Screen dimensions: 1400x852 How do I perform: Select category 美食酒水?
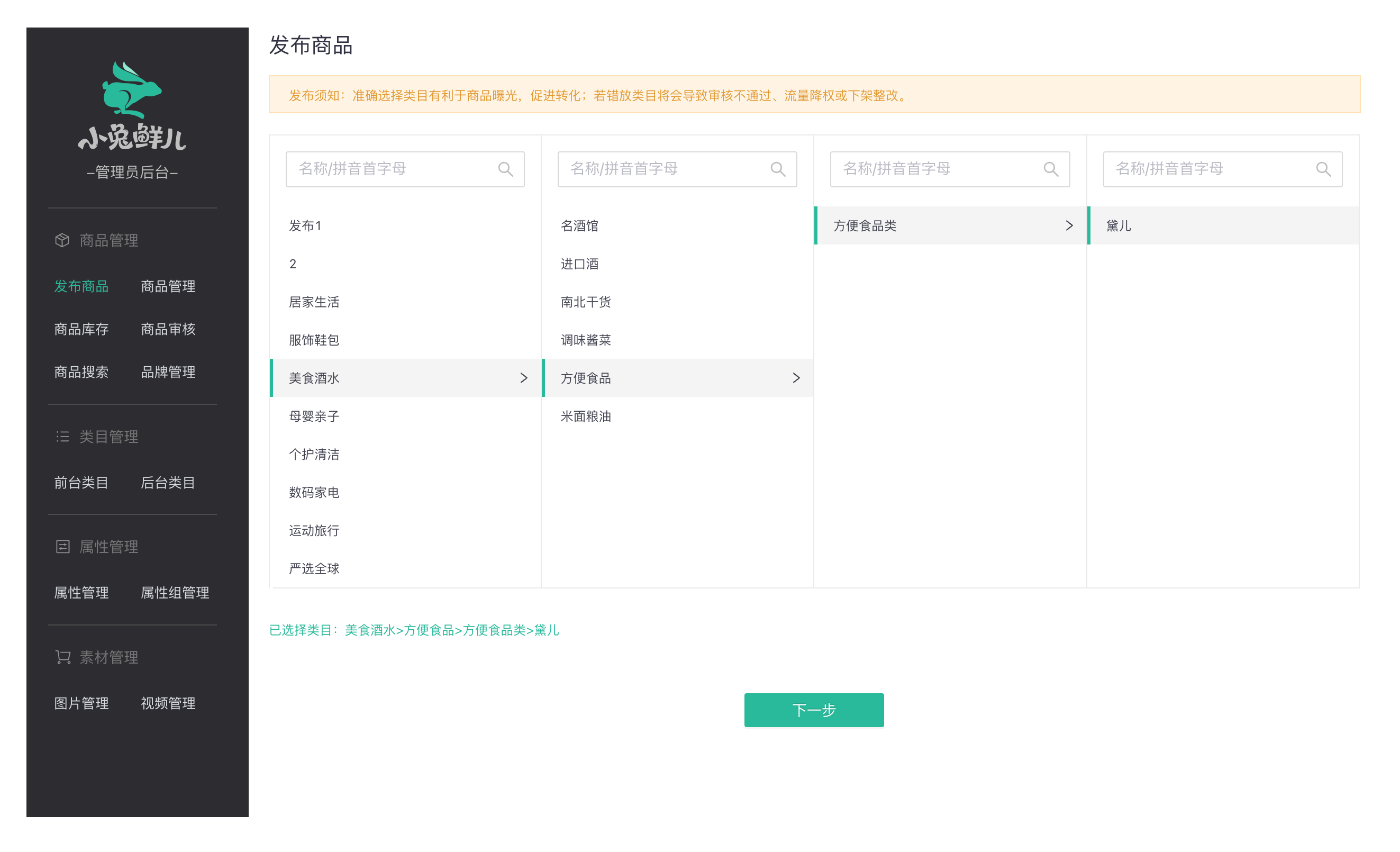(406, 378)
